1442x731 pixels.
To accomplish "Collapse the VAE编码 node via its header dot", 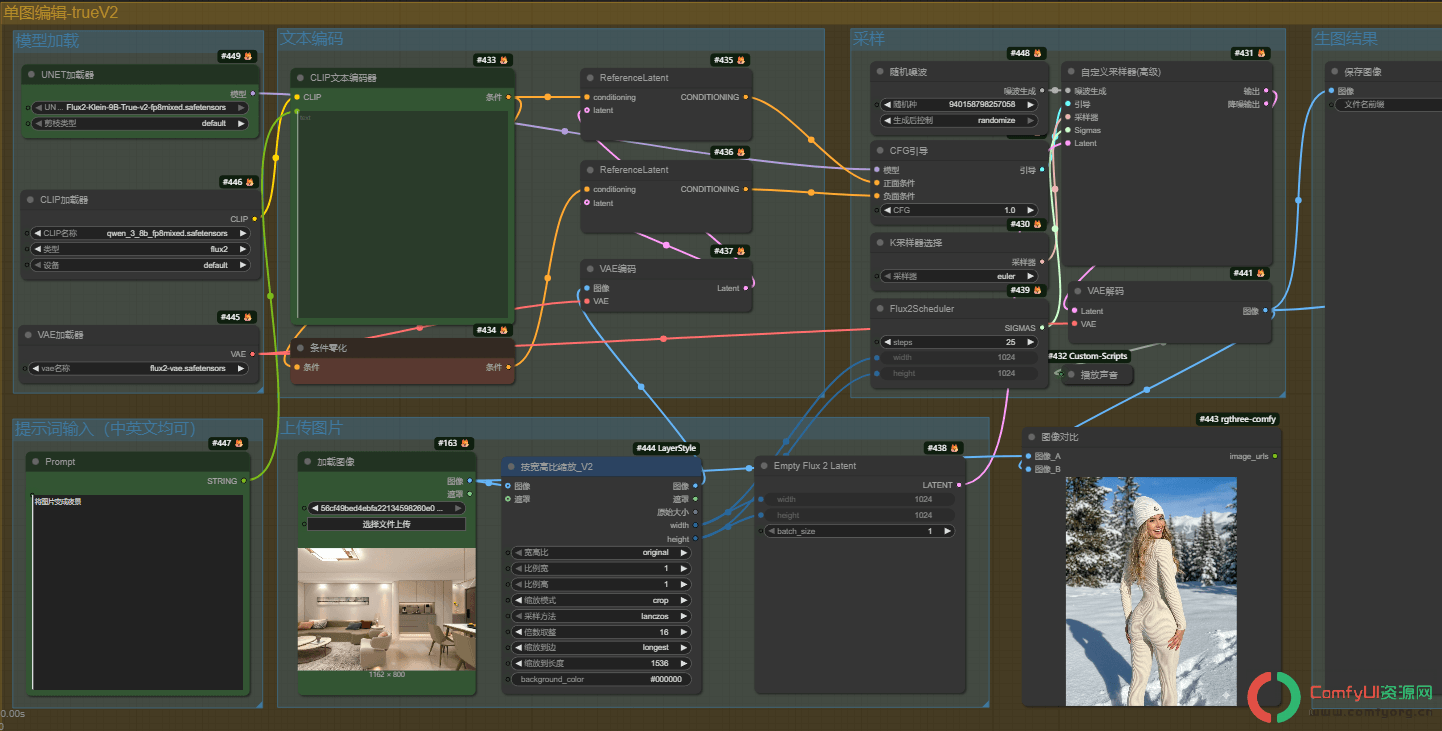I will tap(590, 269).
